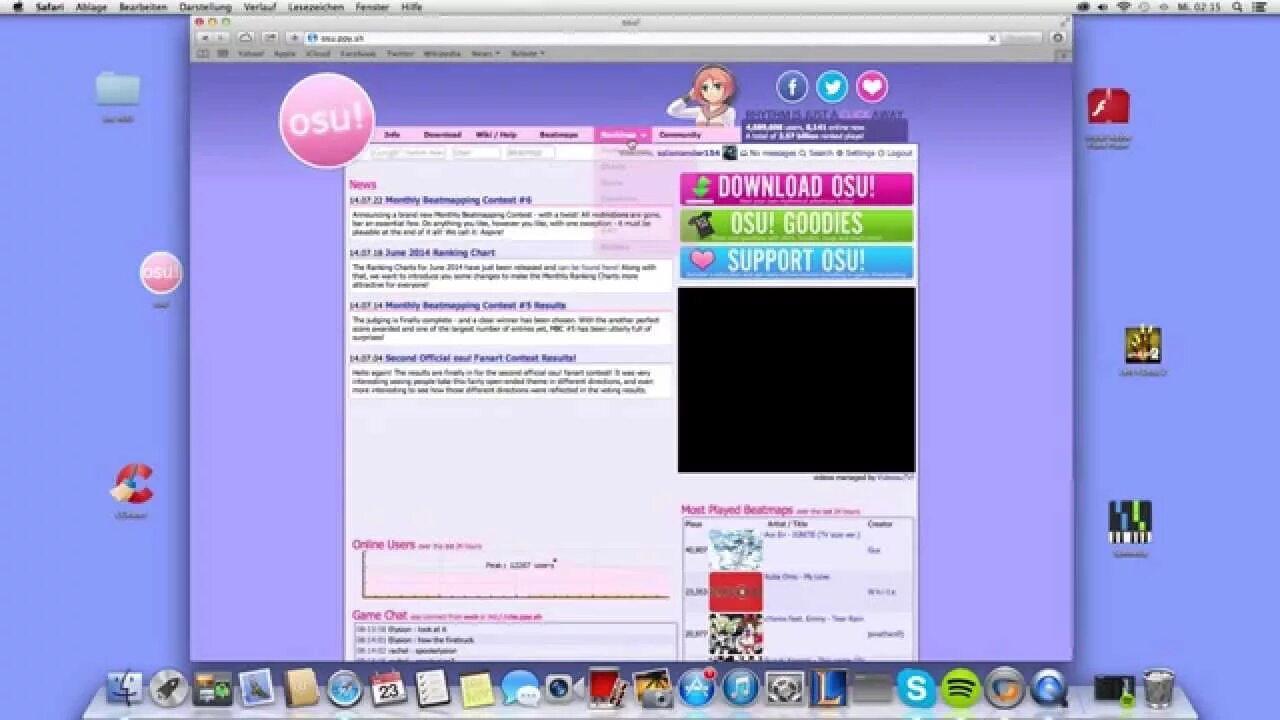The image size is (1280, 720).
Task: Click the DOWNLOAD OSU! banner
Action: tap(796, 189)
